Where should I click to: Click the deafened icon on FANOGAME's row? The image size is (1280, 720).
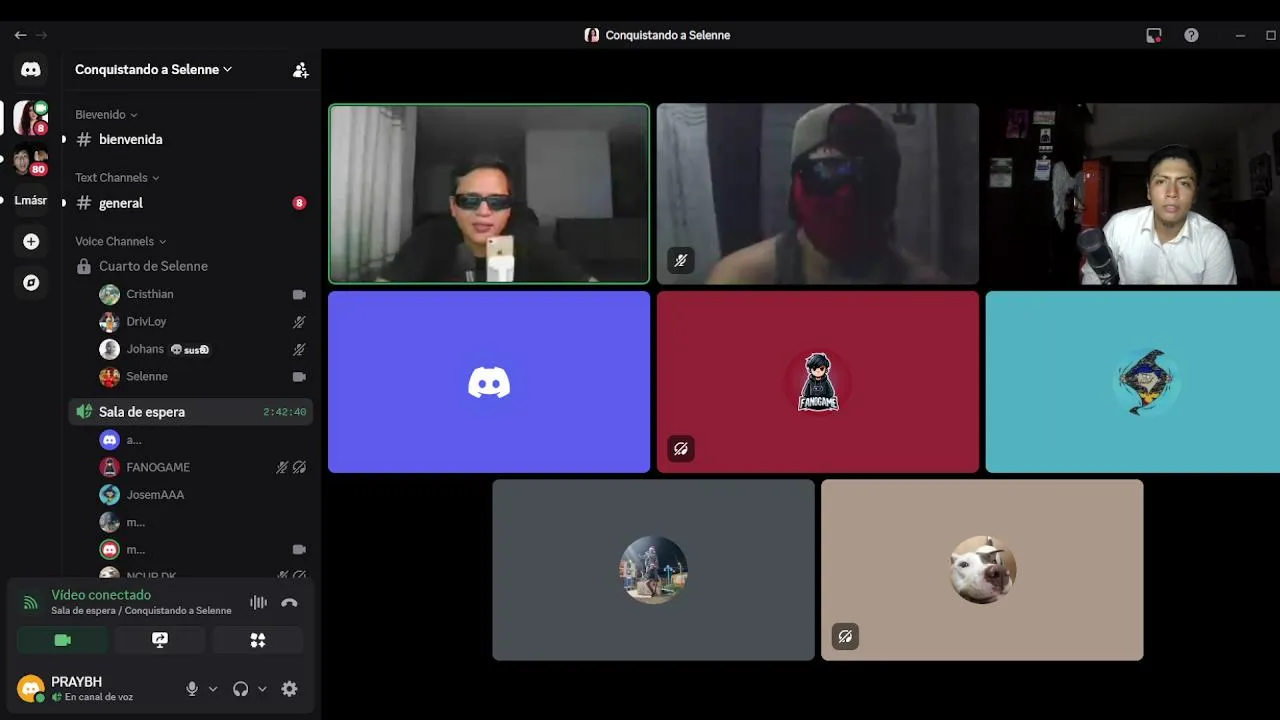[x=299, y=467]
